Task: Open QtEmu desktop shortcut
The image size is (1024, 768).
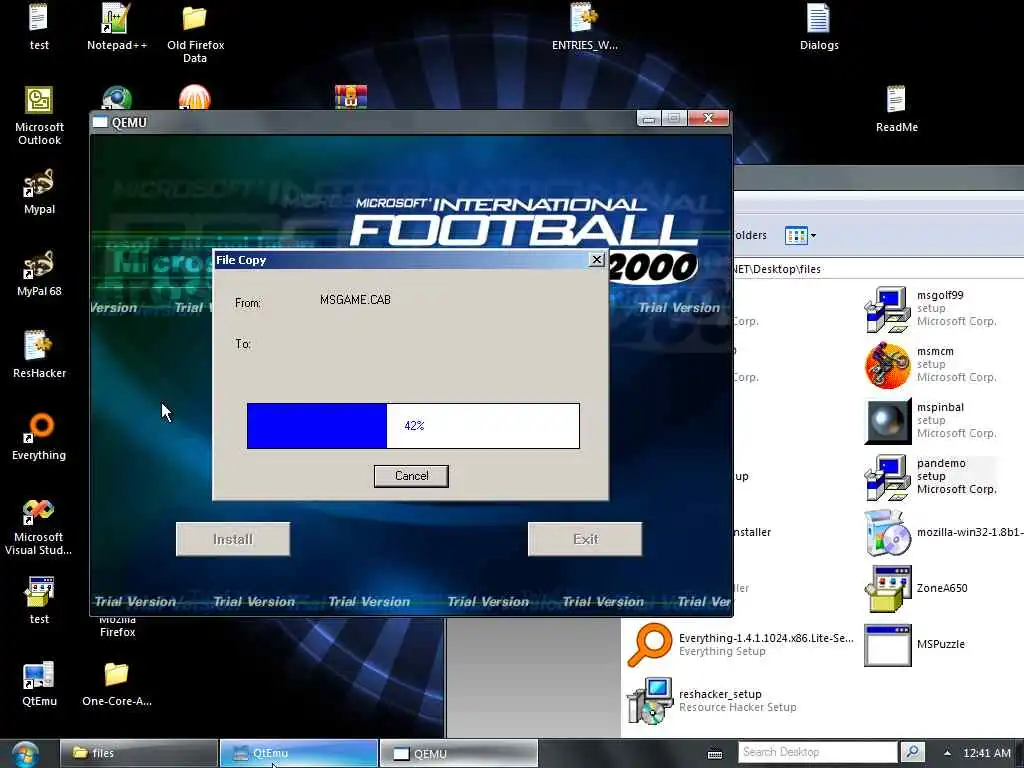Action: pyautogui.click(x=39, y=683)
